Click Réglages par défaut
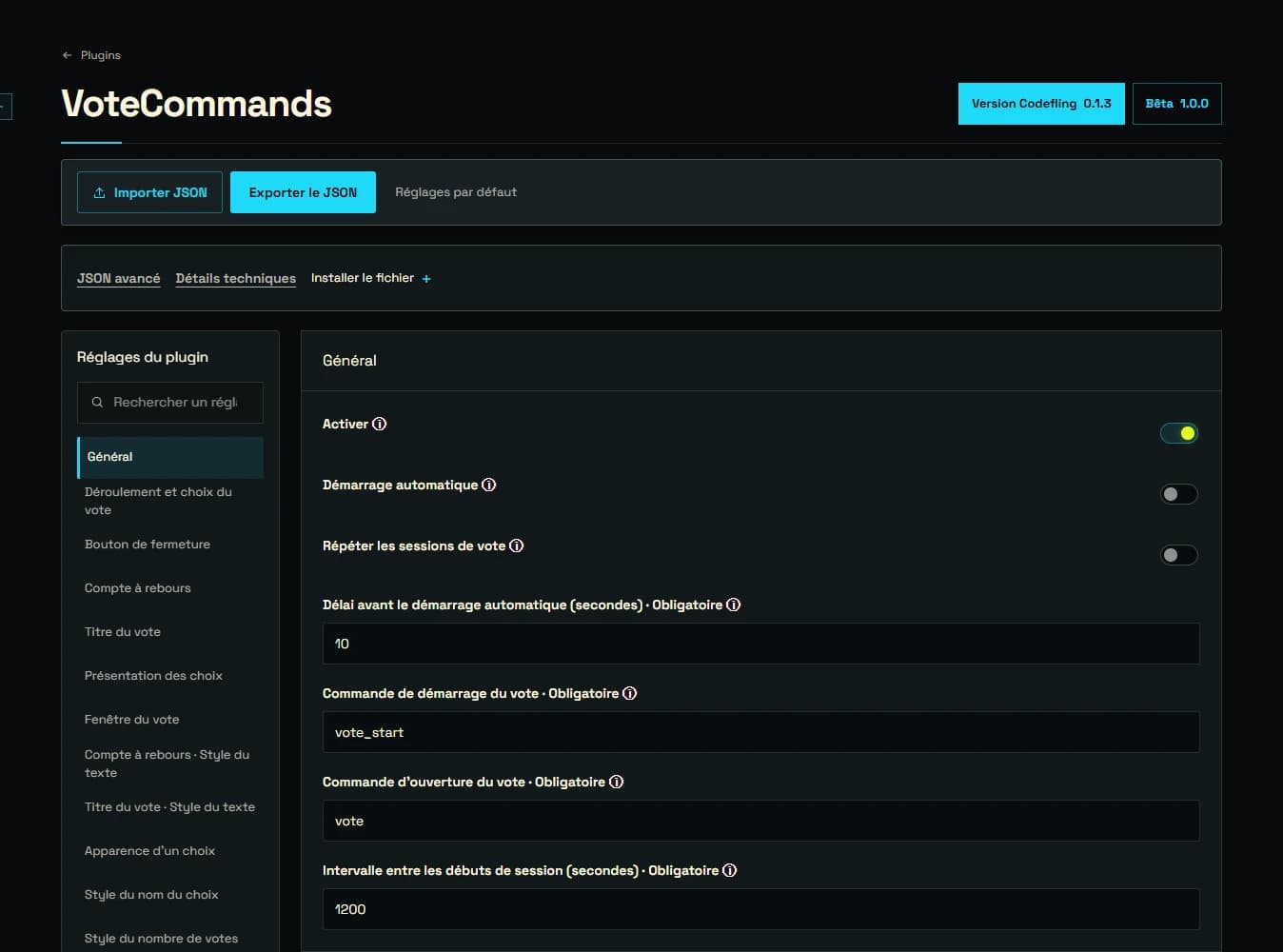1283x952 pixels. click(456, 192)
